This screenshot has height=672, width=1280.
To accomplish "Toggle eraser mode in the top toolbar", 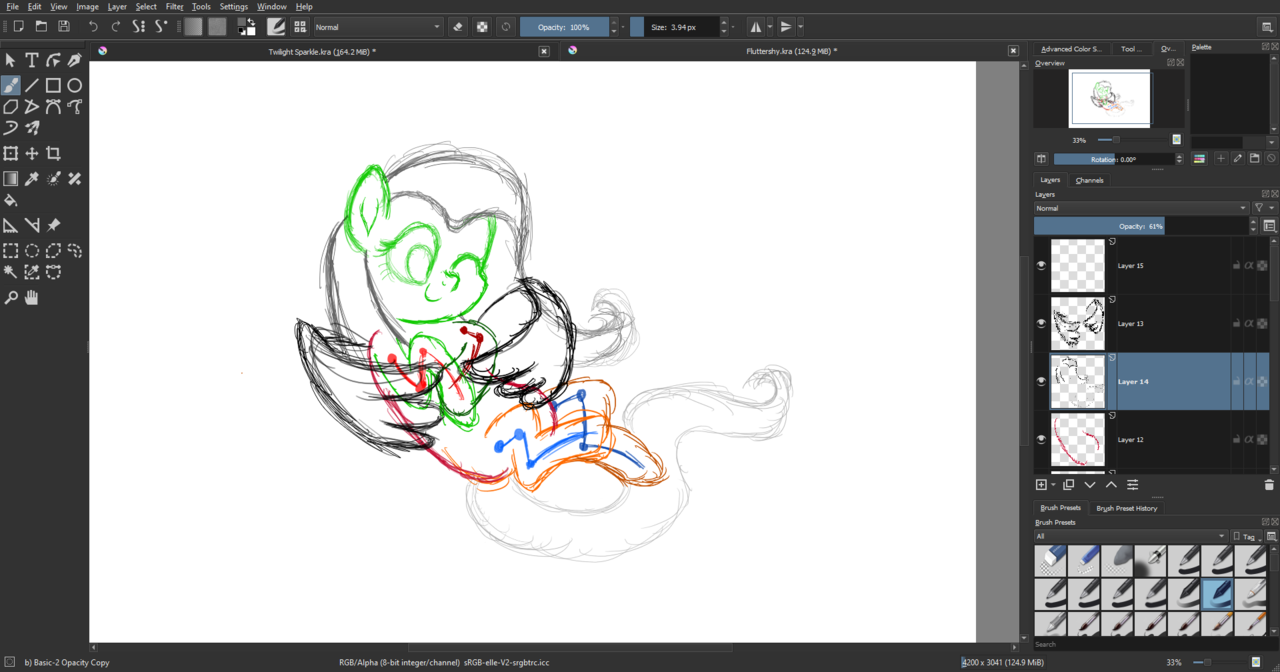I will click(458, 27).
